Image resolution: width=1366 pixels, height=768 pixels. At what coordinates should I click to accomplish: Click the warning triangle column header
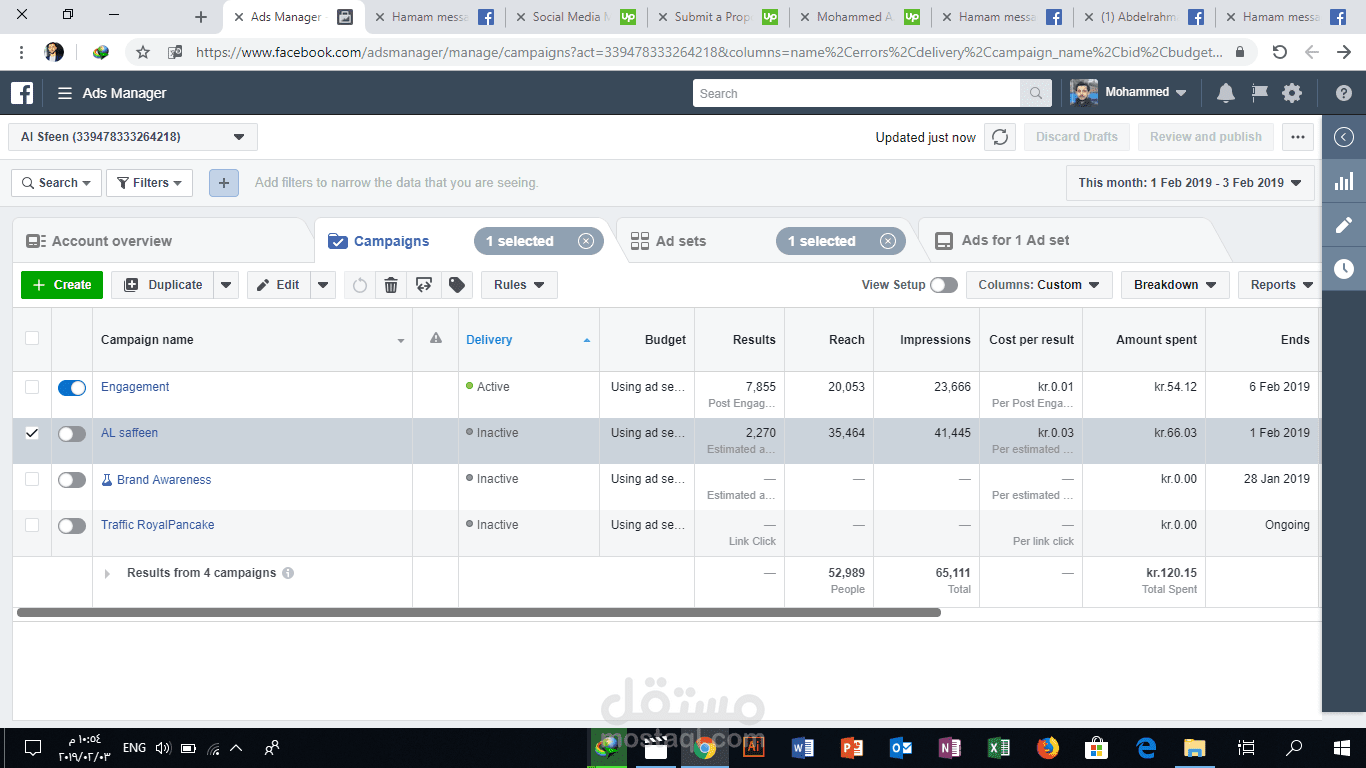point(436,339)
